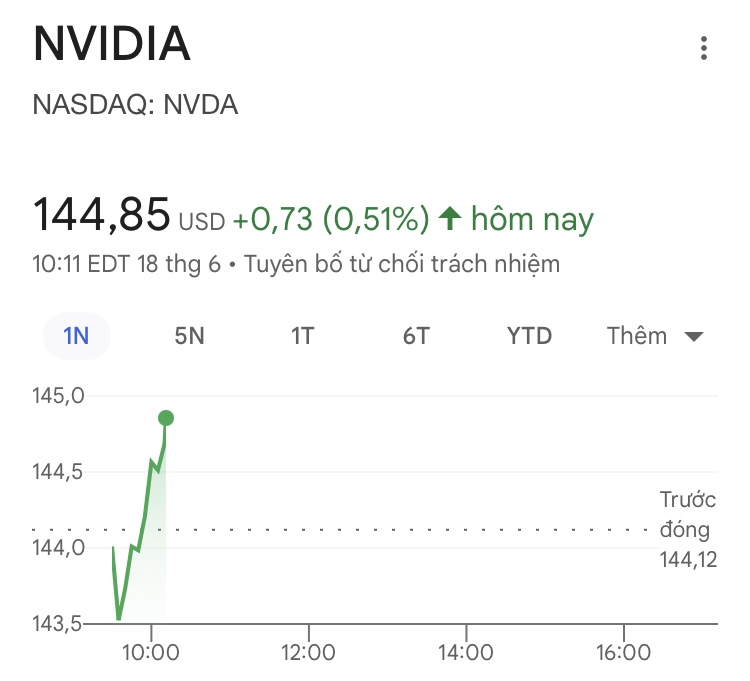Select the 1N time range tab
The height and width of the screenshot is (681, 750).
(x=76, y=336)
